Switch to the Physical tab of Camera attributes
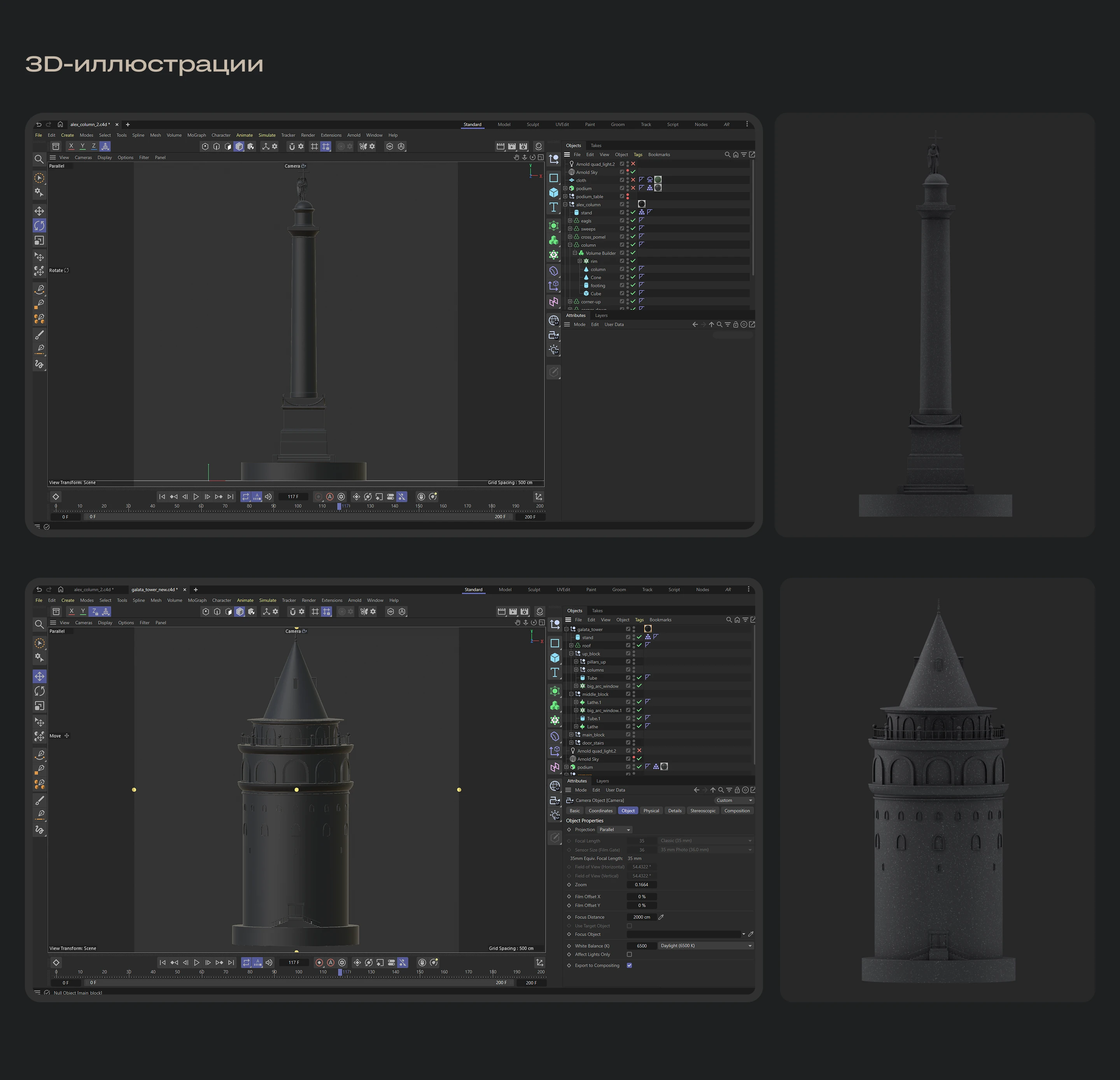The image size is (1120, 1080). 651,811
